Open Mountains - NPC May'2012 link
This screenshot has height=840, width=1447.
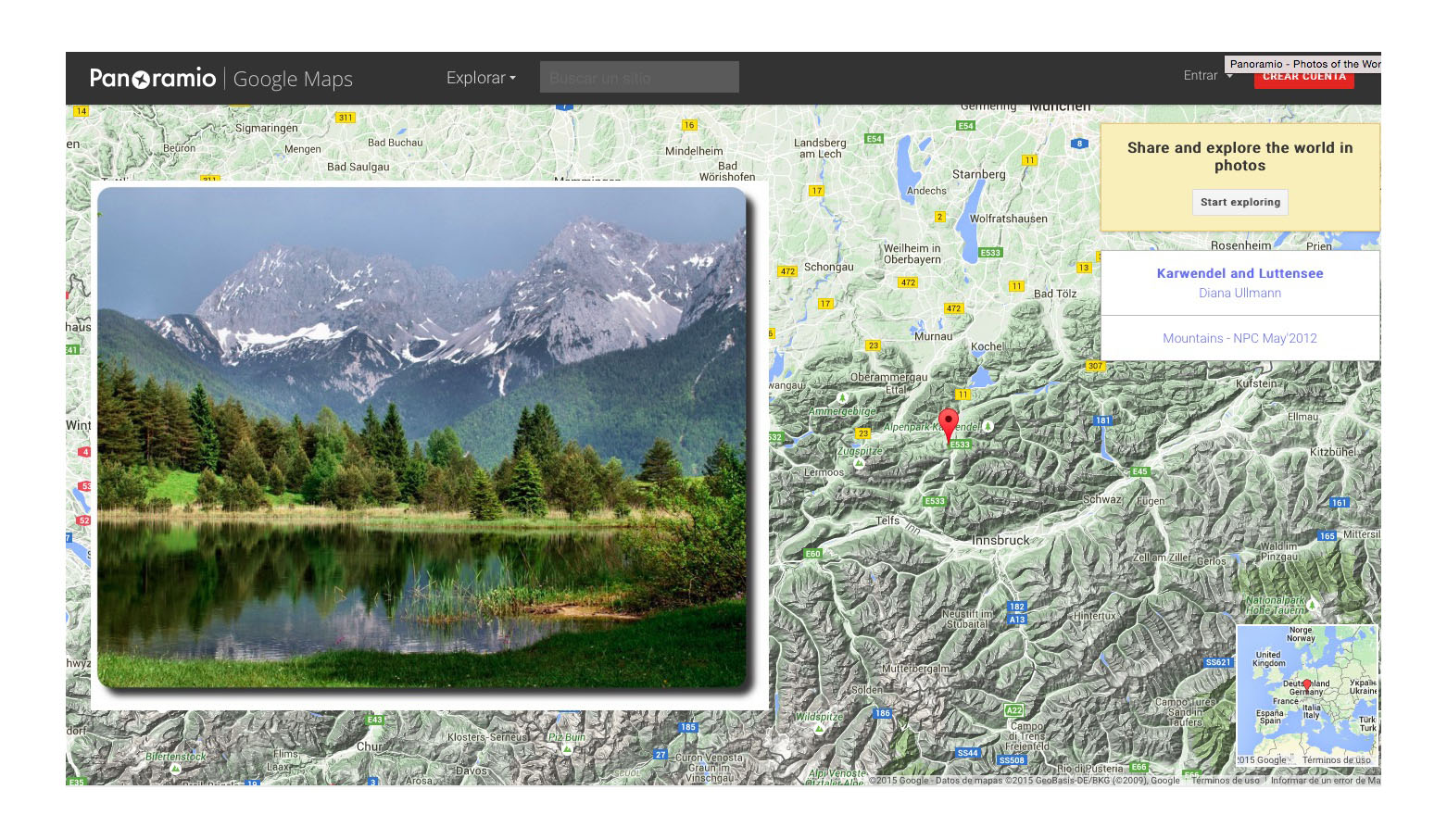point(1239,338)
